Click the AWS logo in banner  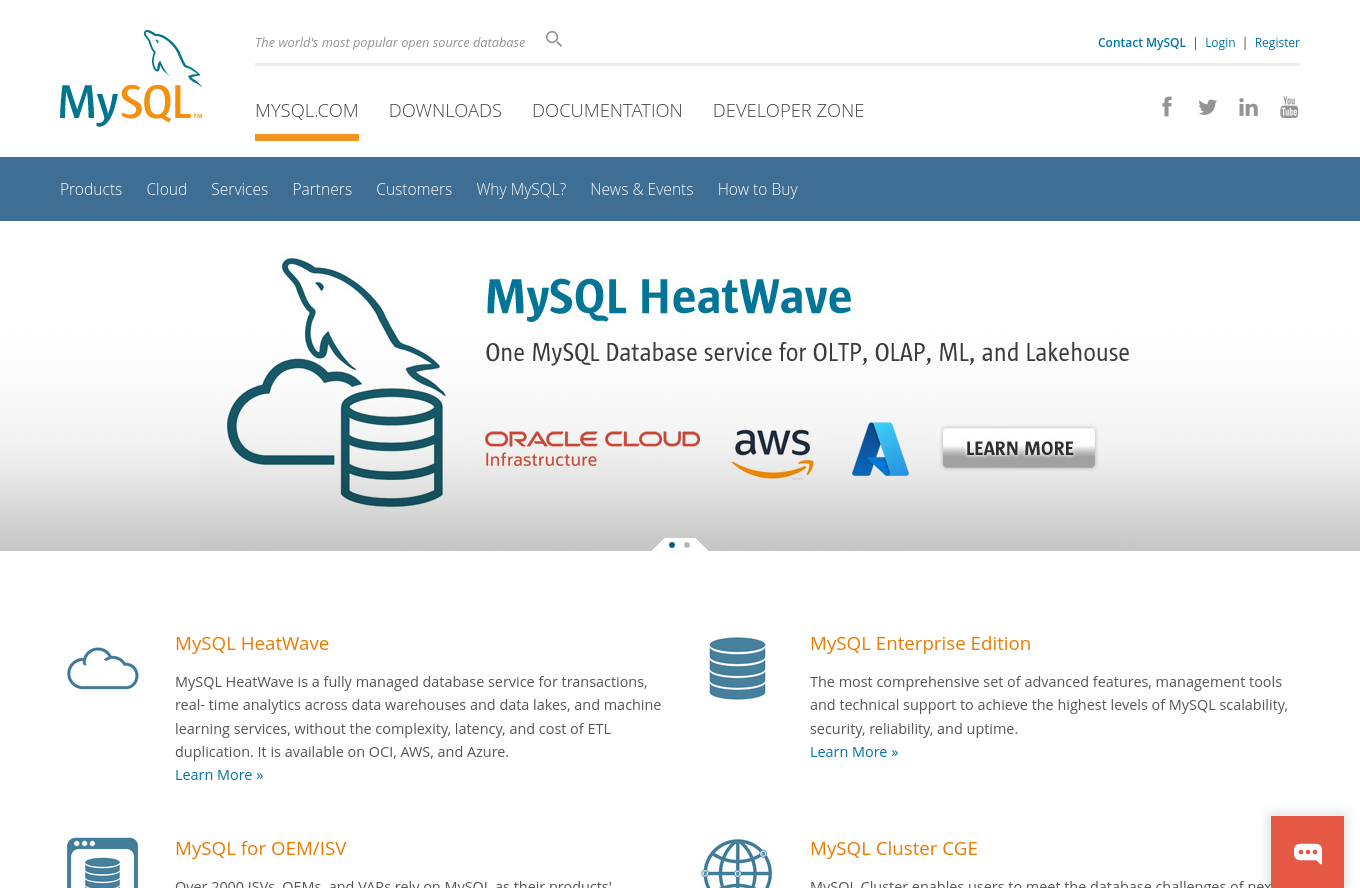click(x=773, y=454)
